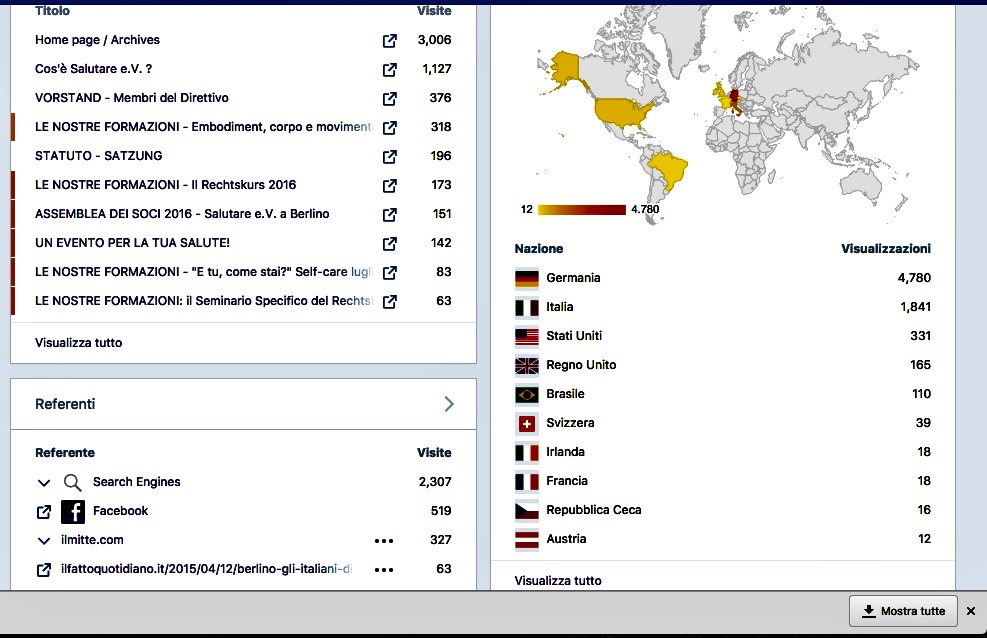Image resolution: width=987 pixels, height=638 pixels.
Task: Open external link for UN EVENTO PER LA TUA SALUTE
Action: [390, 244]
